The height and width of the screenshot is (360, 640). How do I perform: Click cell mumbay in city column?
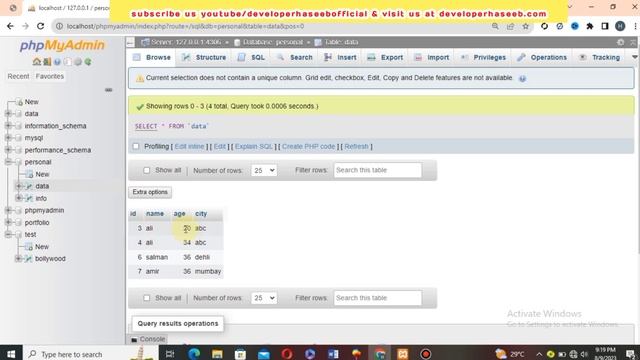(x=208, y=271)
